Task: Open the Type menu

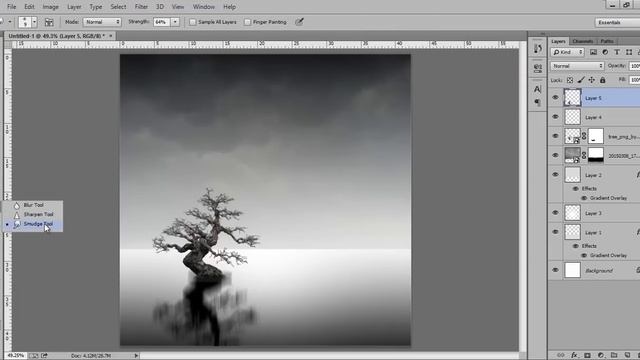Action: 96,7
